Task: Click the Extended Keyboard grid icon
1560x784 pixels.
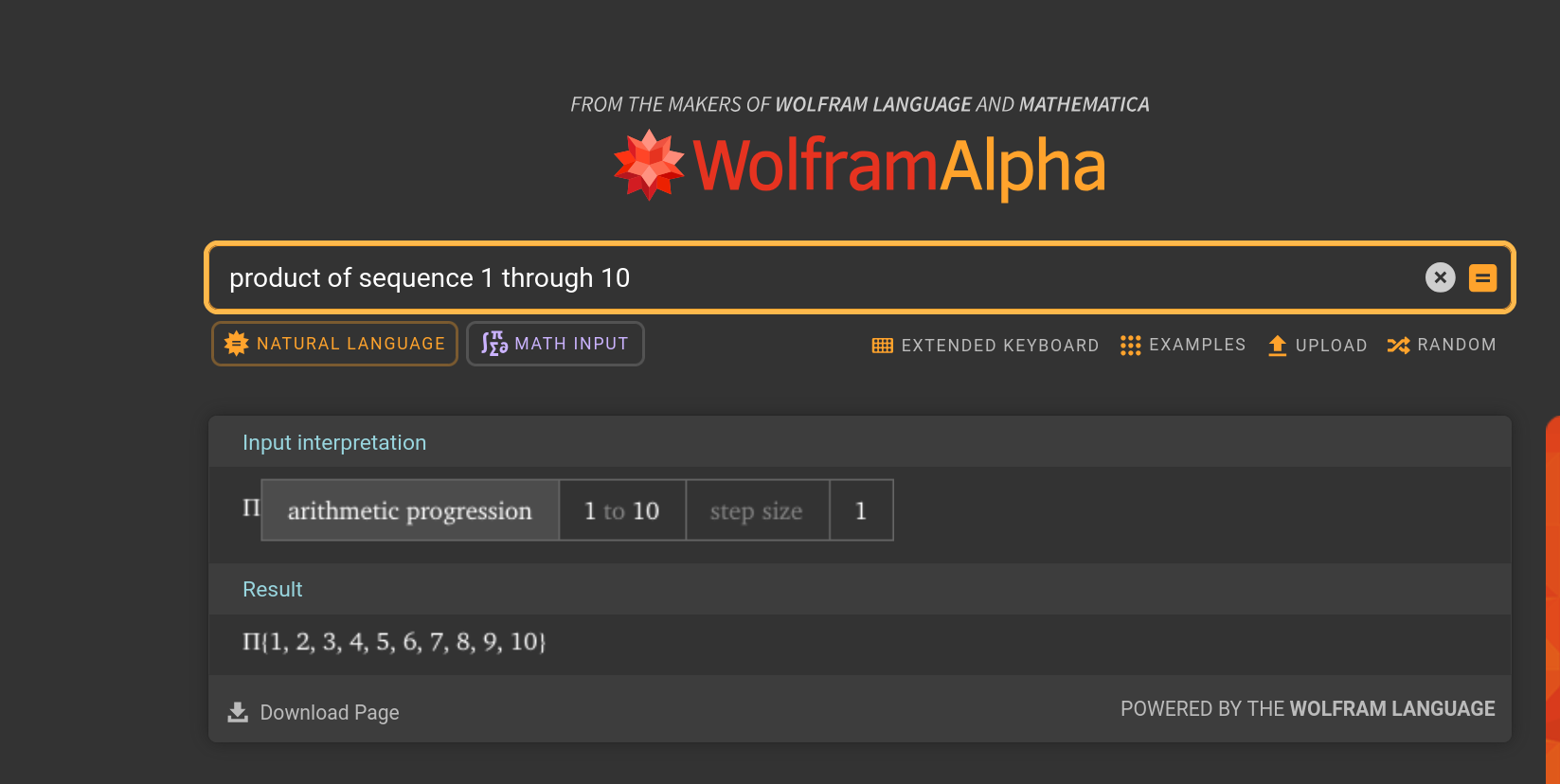Action: point(882,346)
